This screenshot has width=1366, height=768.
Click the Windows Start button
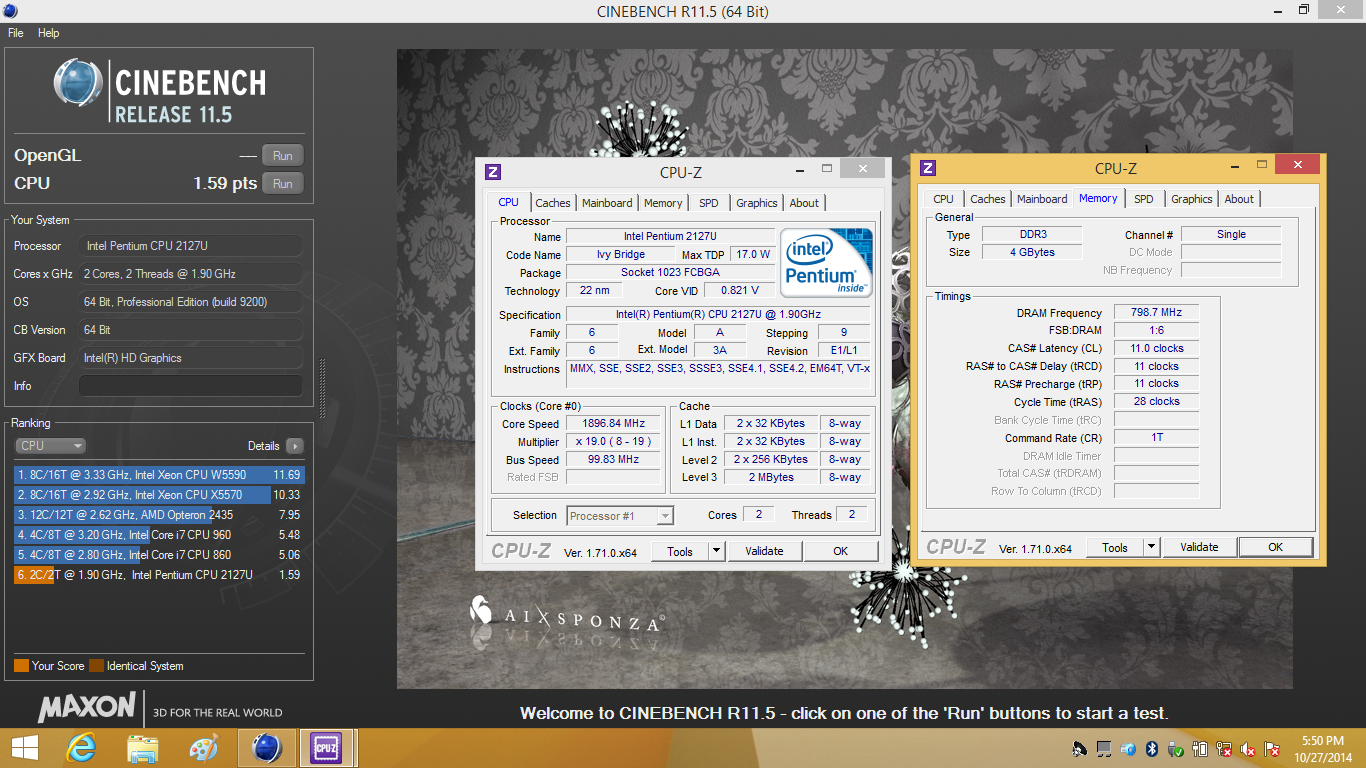tap(25, 748)
